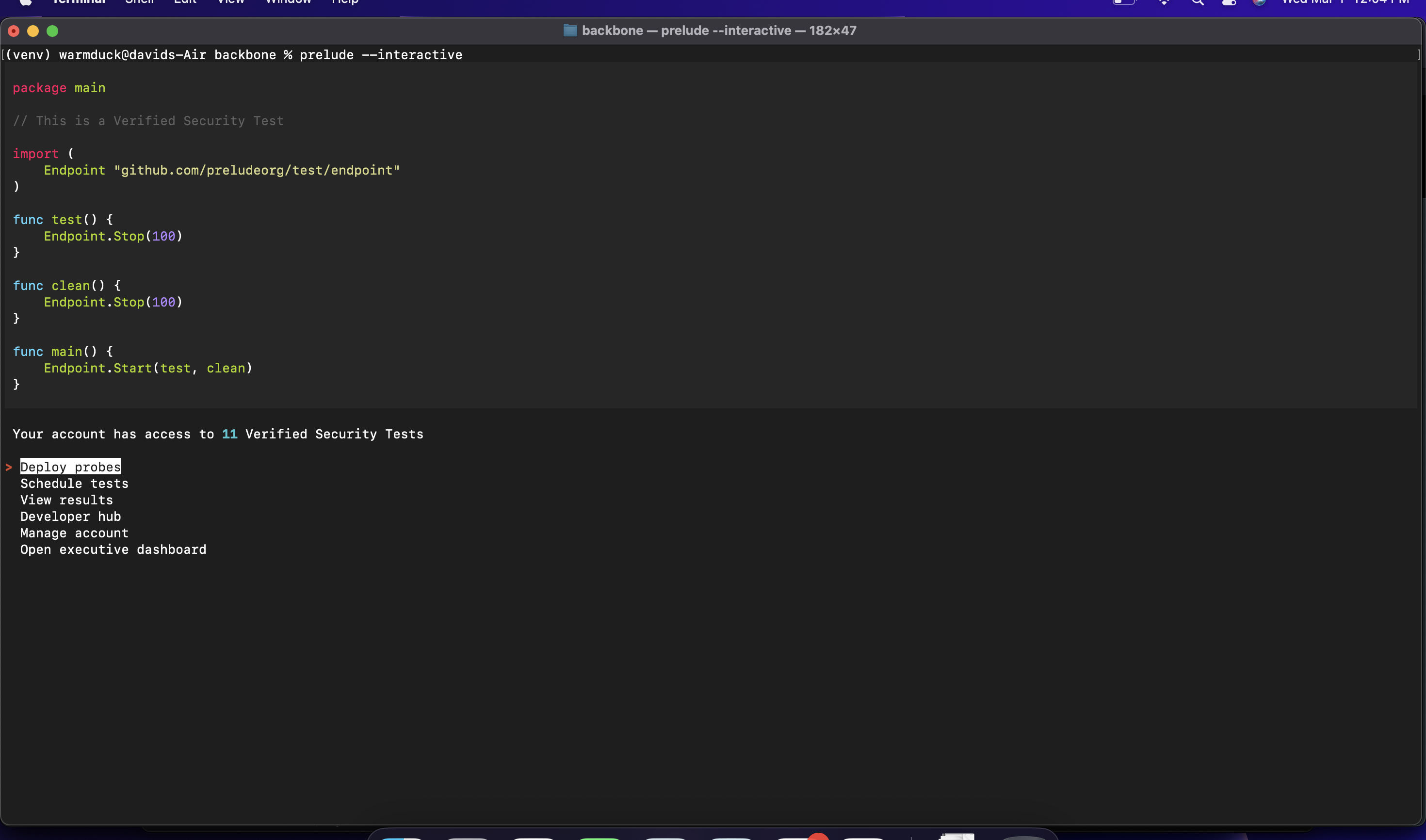Choose the Developer hub entry
The image size is (1426, 840).
[70, 516]
